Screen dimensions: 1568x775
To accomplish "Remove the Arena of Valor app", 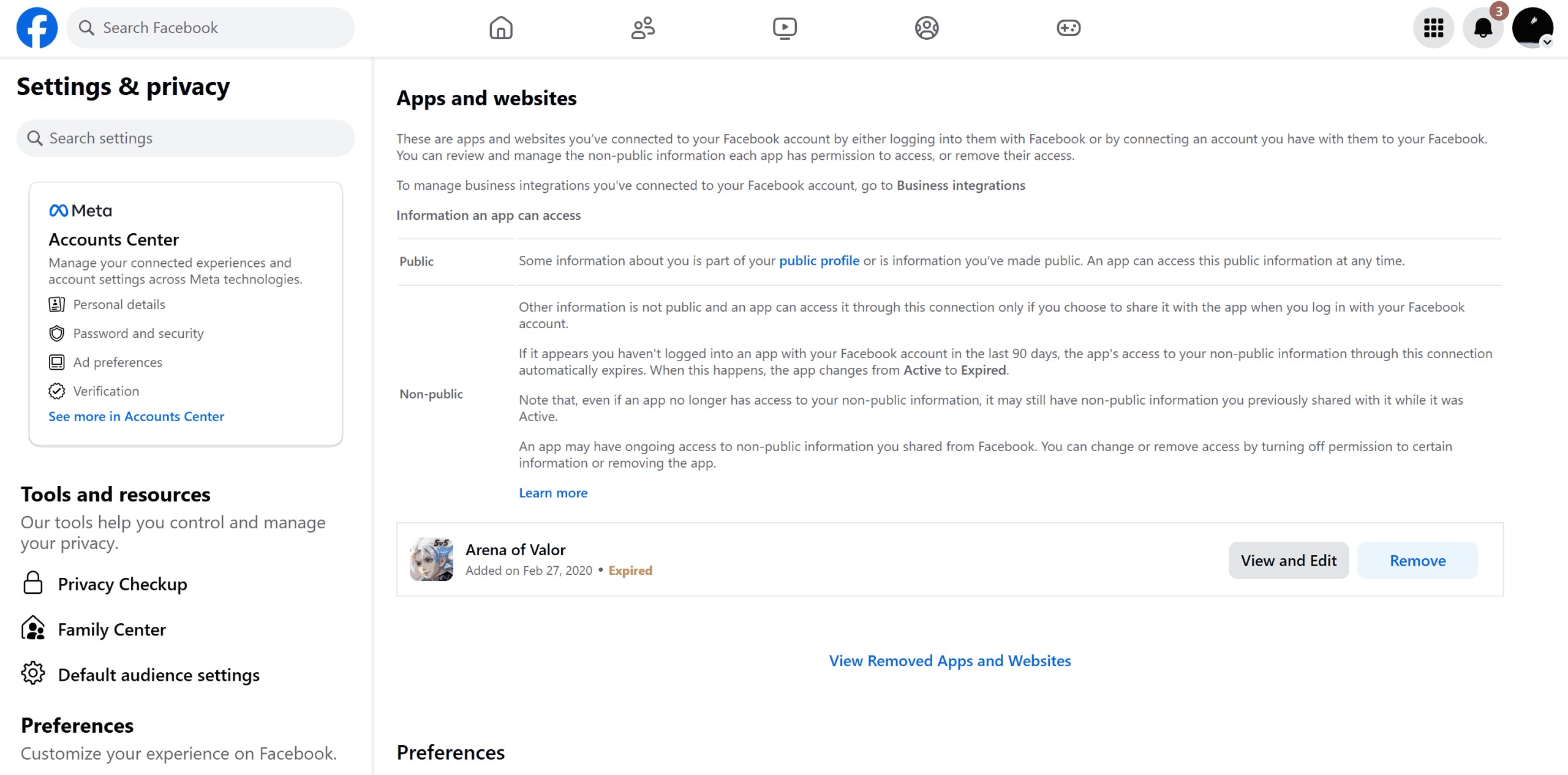I will tap(1417, 560).
